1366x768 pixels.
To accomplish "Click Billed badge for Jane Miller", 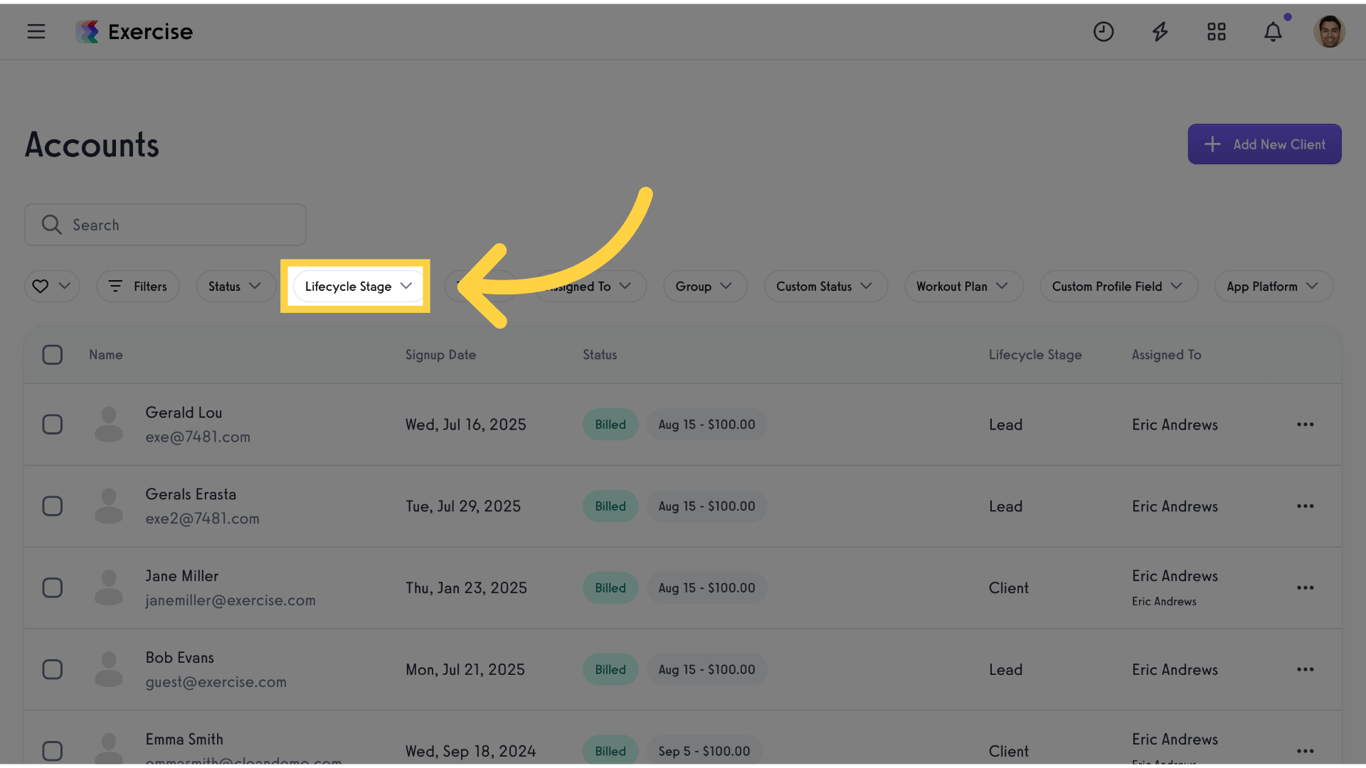I will click(x=610, y=588).
